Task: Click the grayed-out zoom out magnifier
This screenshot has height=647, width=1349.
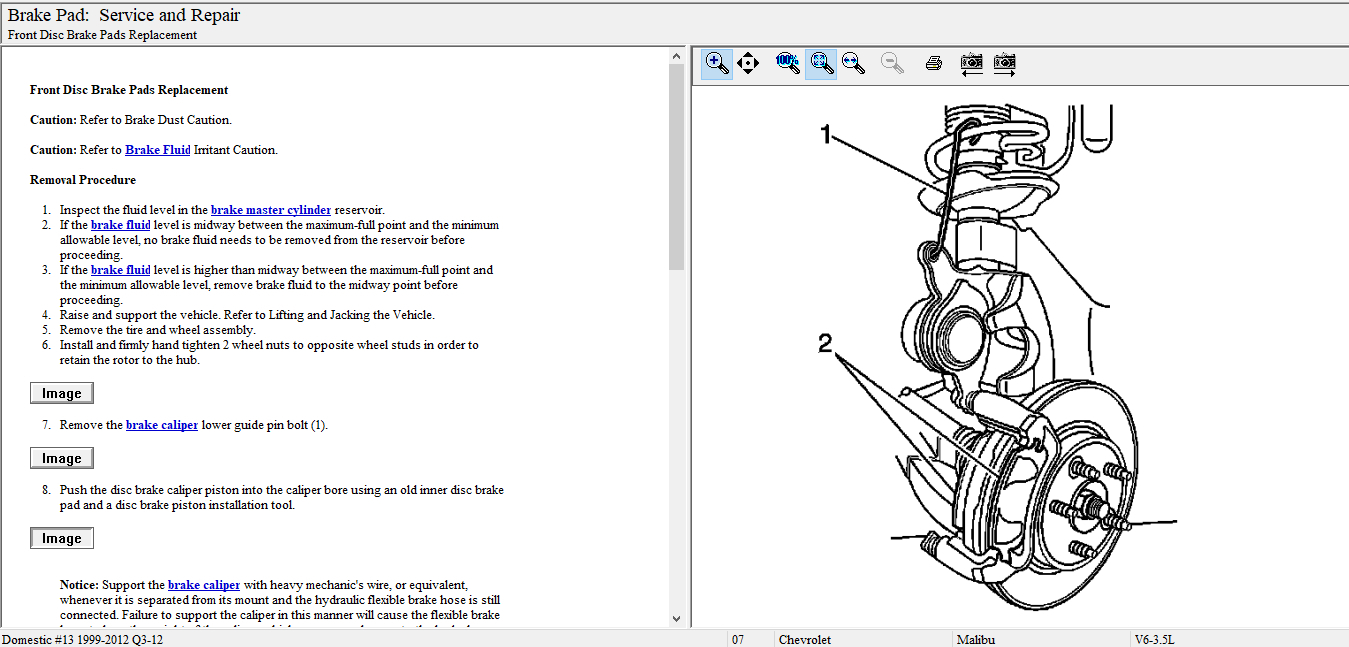Action: [892, 63]
